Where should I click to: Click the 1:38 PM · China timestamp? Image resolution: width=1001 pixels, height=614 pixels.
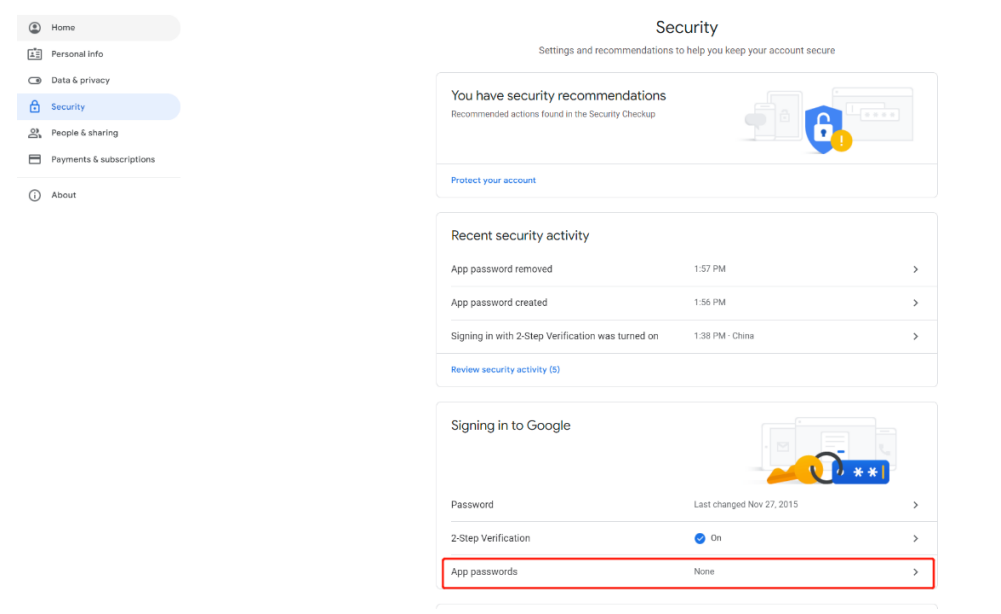pyautogui.click(x=723, y=336)
